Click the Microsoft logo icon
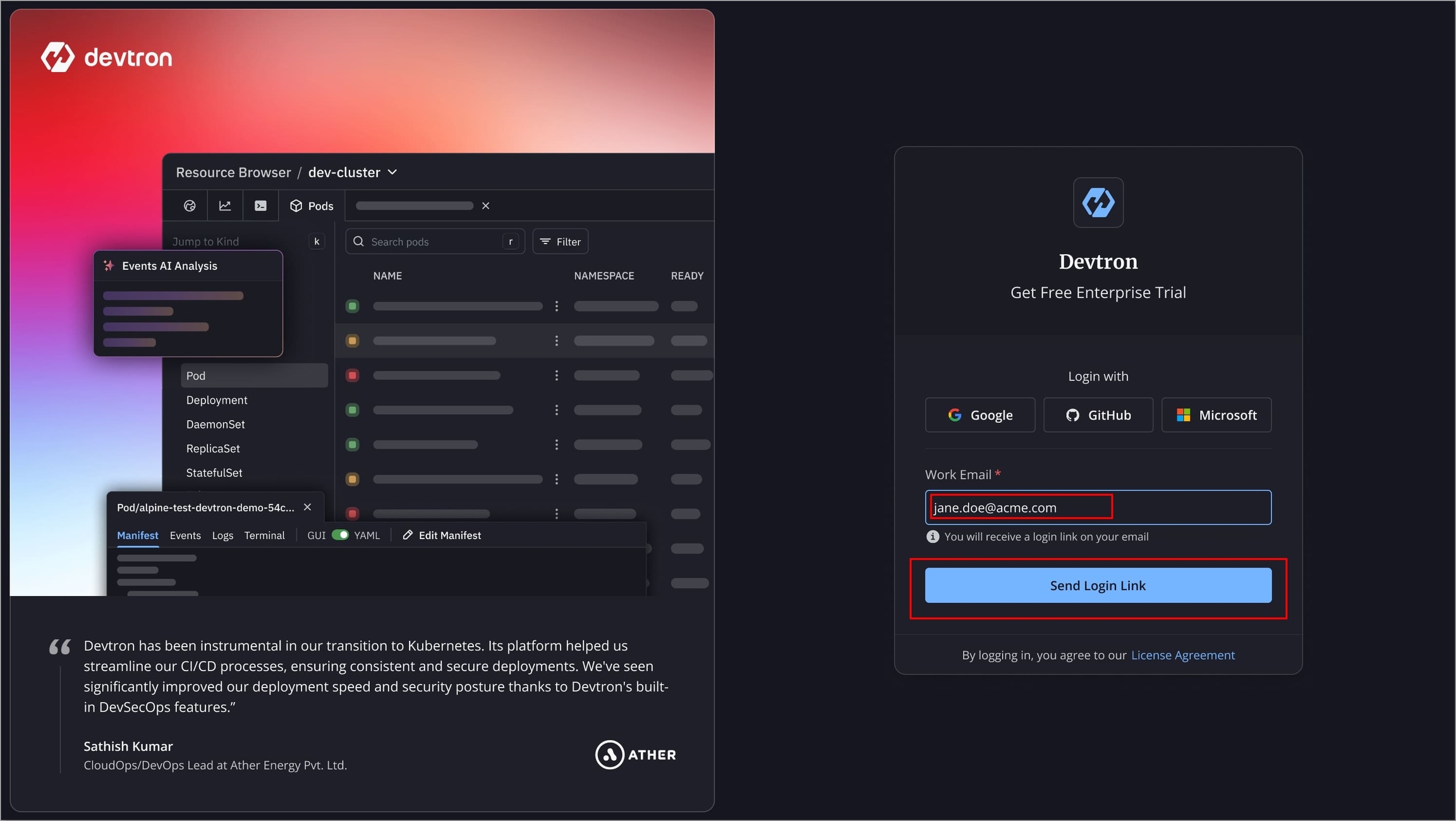 click(x=1183, y=415)
